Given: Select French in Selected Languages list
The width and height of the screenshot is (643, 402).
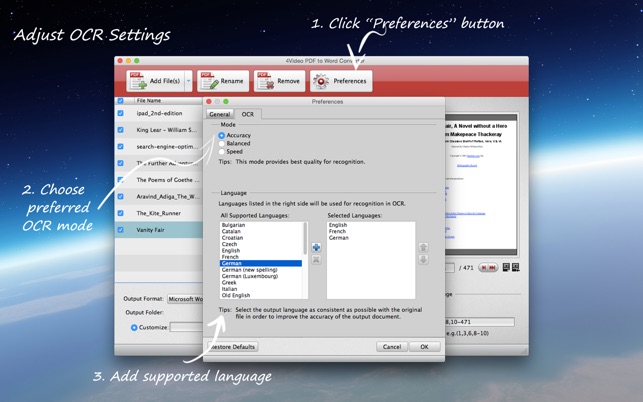Looking at the screenshot, I should coord(337,231).
